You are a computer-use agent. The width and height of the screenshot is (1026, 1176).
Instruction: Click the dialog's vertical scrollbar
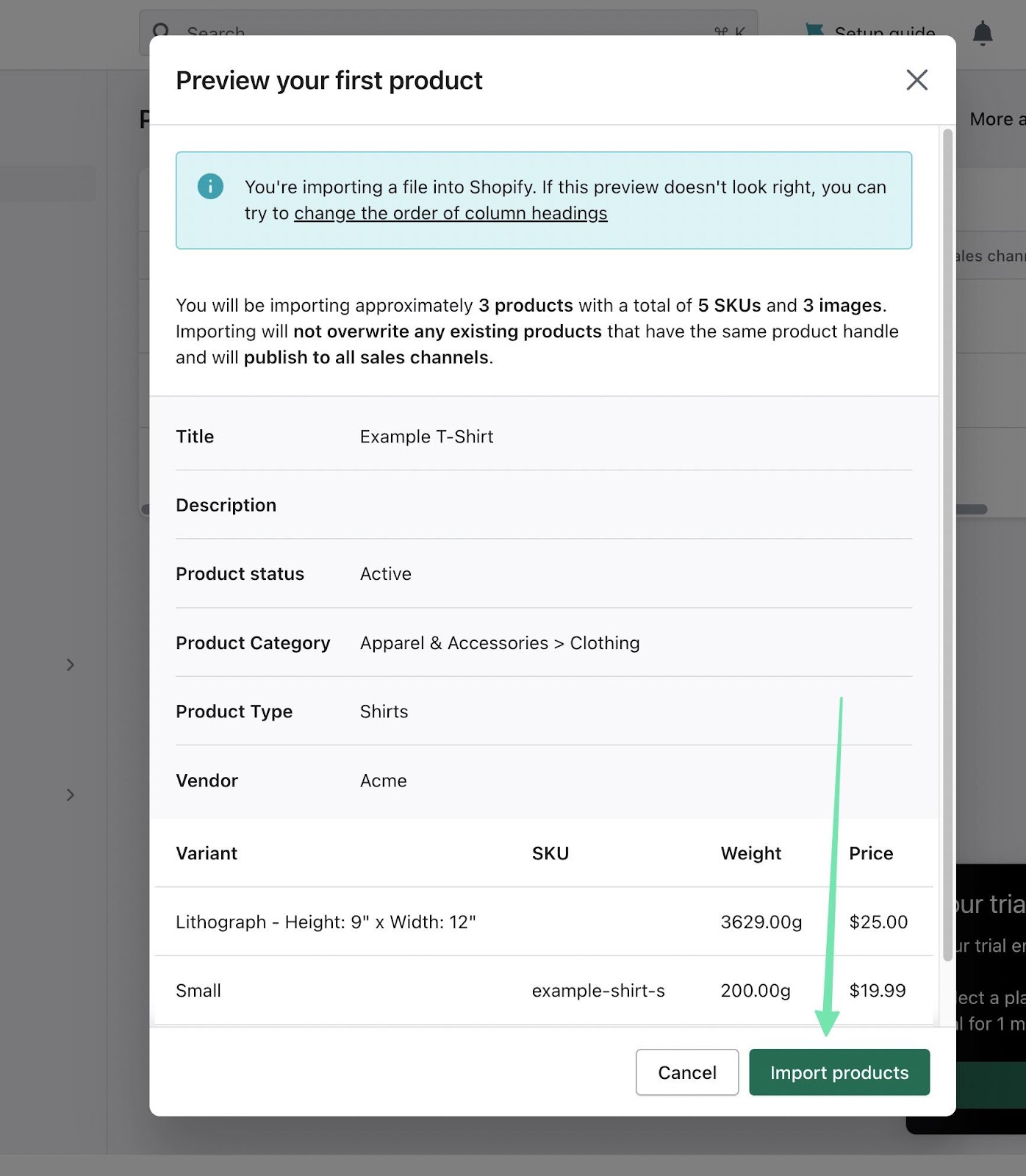click(947, 544)
